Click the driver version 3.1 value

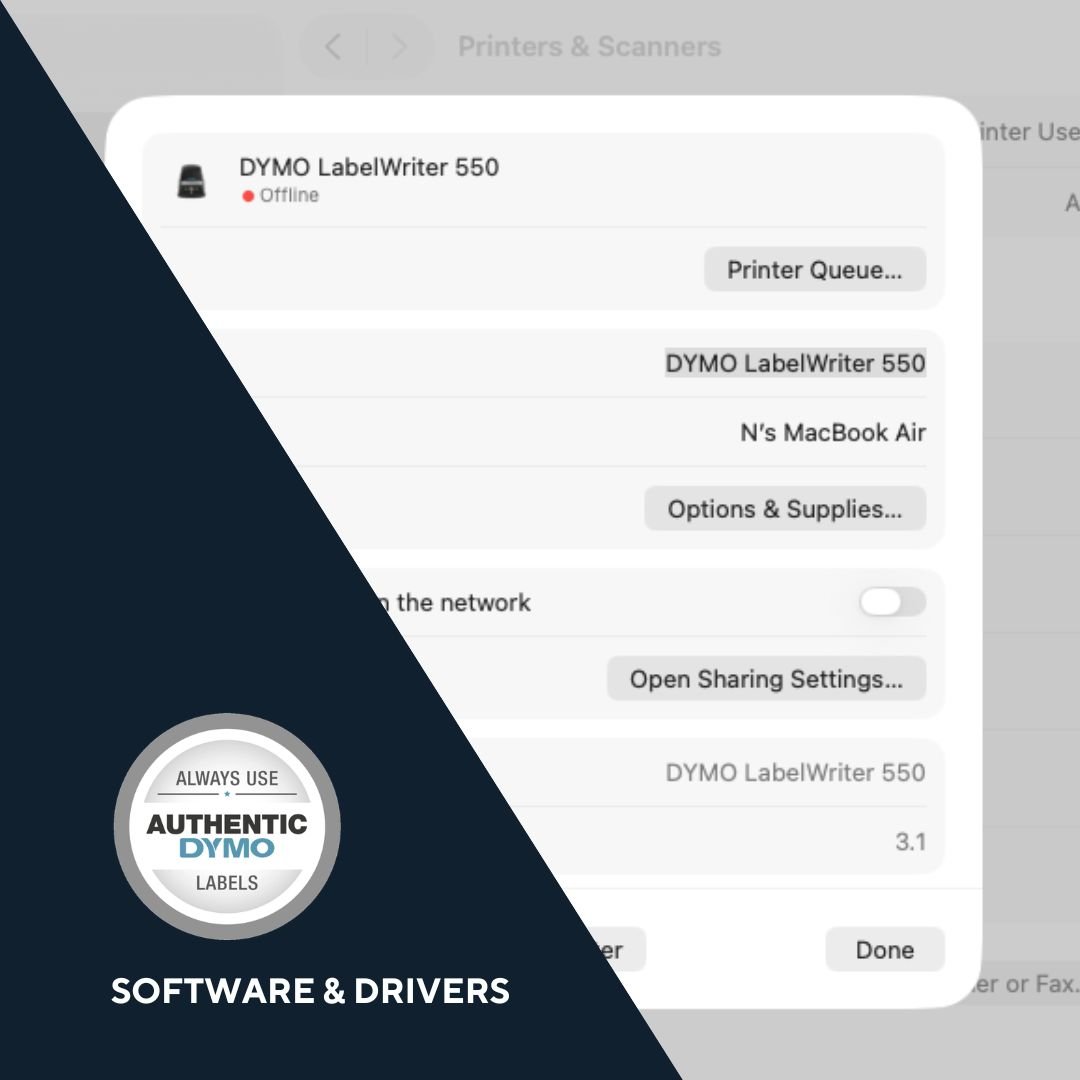[910, 841]
